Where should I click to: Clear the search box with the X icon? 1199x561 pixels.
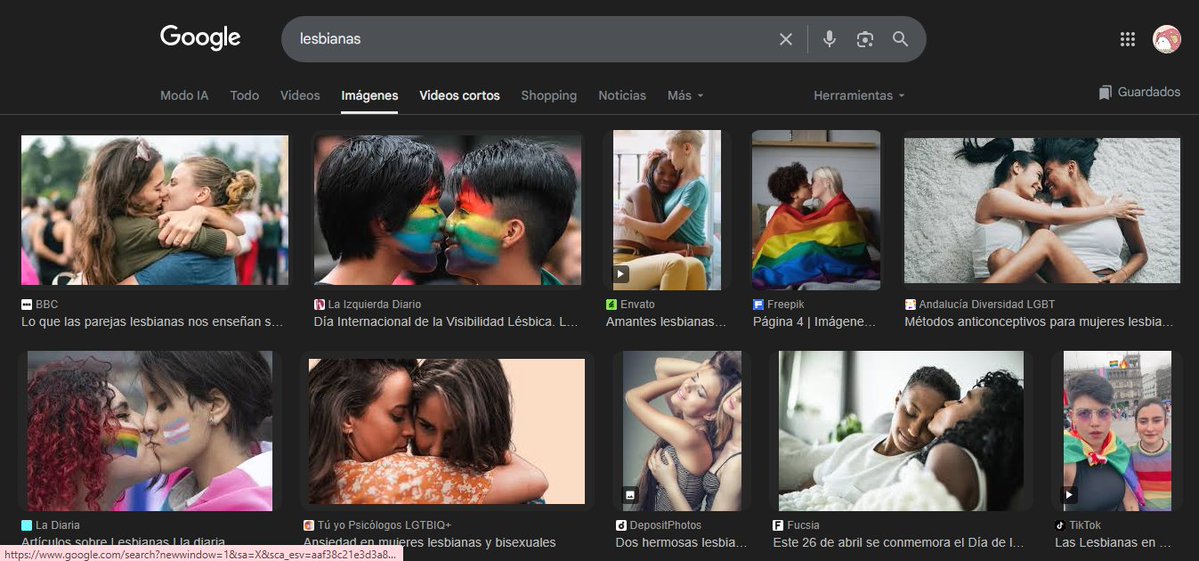(785, 39)
